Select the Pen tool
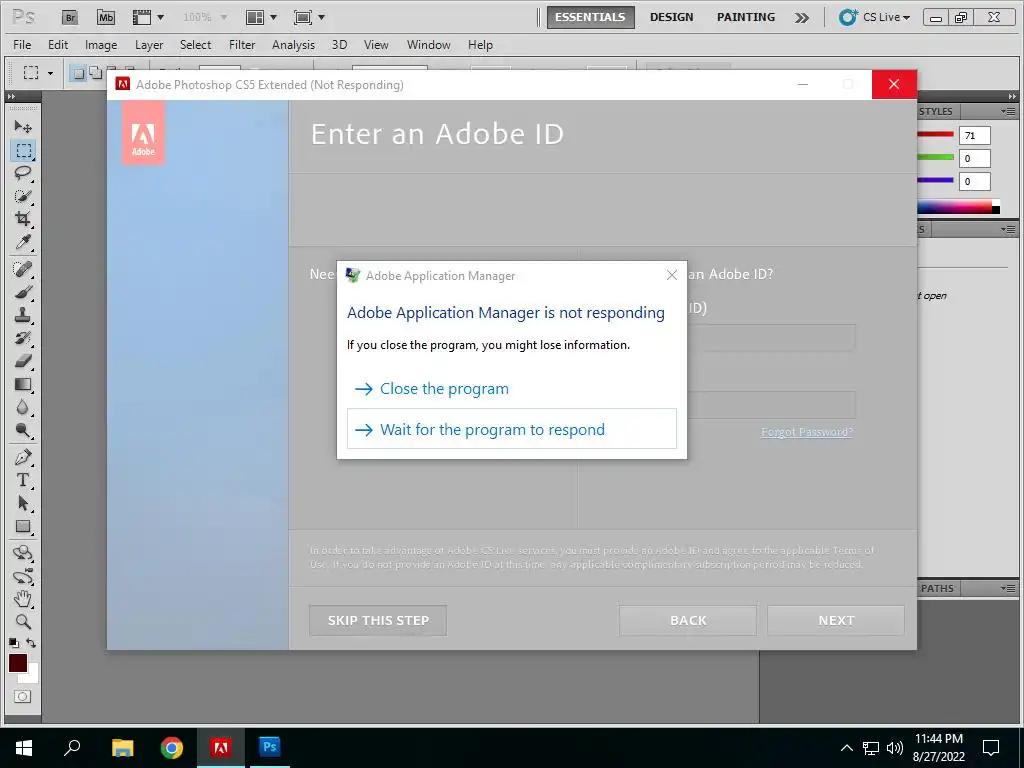Viewport: 1024px width, 768px height. 23,457
